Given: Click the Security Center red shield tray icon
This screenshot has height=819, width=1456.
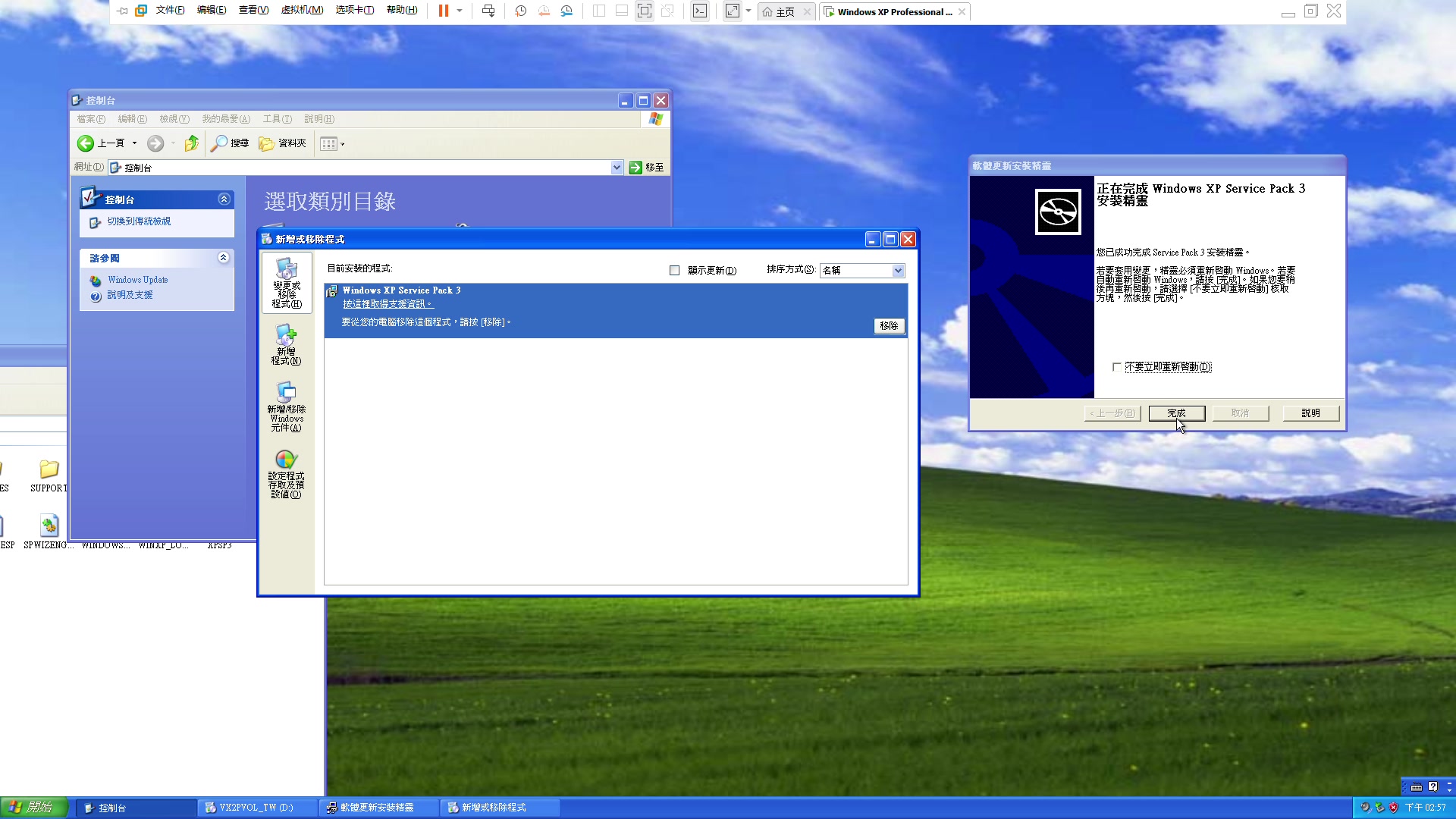Looking at the screenshot, I should point(1393,808).
